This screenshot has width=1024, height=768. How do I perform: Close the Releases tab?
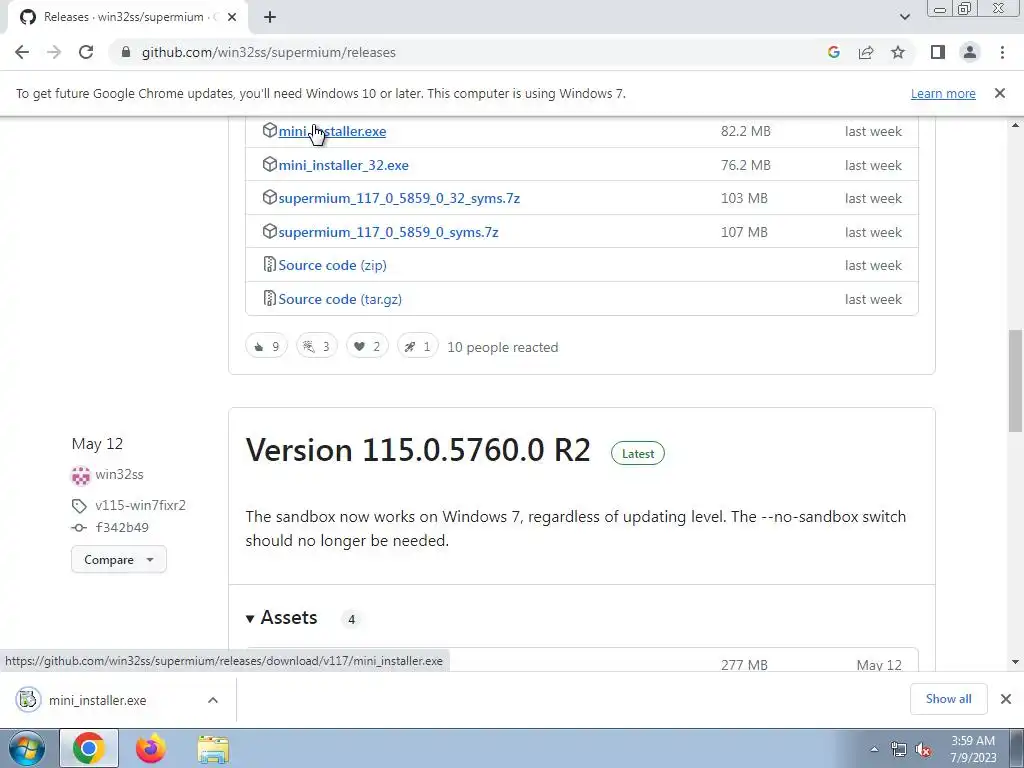(232, 17)
